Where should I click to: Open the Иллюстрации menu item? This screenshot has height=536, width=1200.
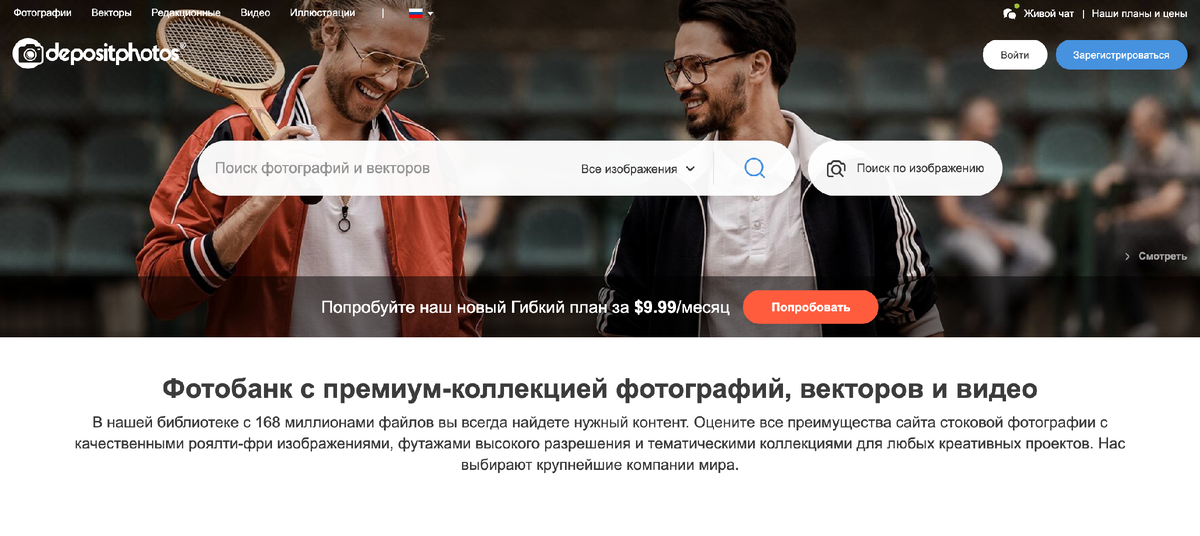coord(322,13)
